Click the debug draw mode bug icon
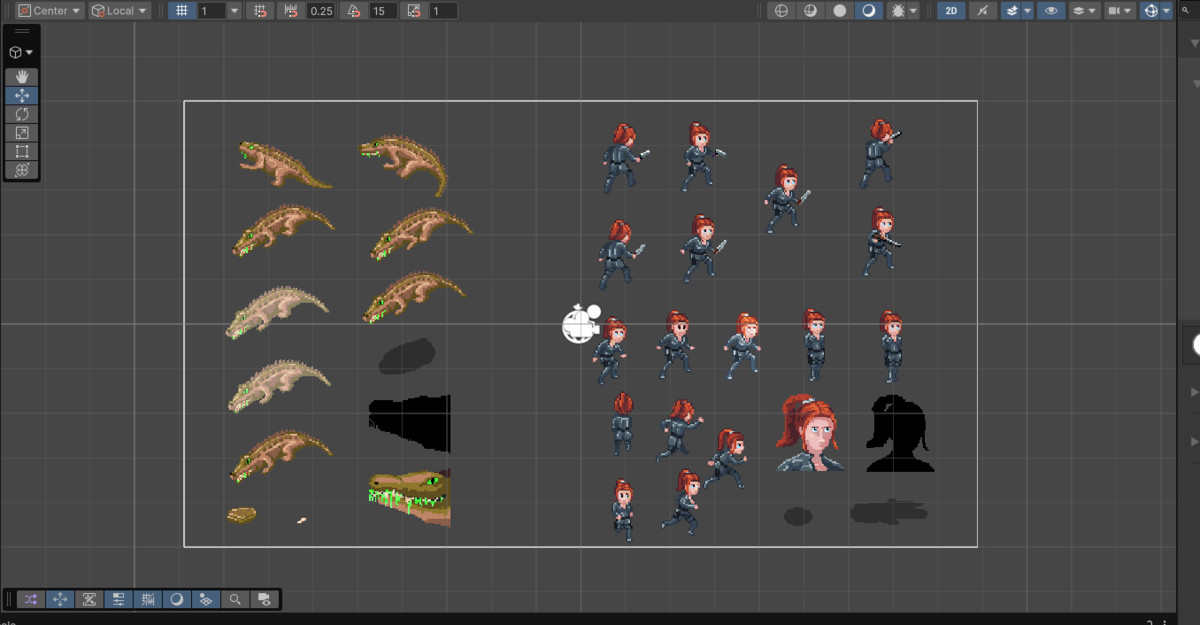The width and height of the screenshot is (1200, 625). click(x=895, y=11)
